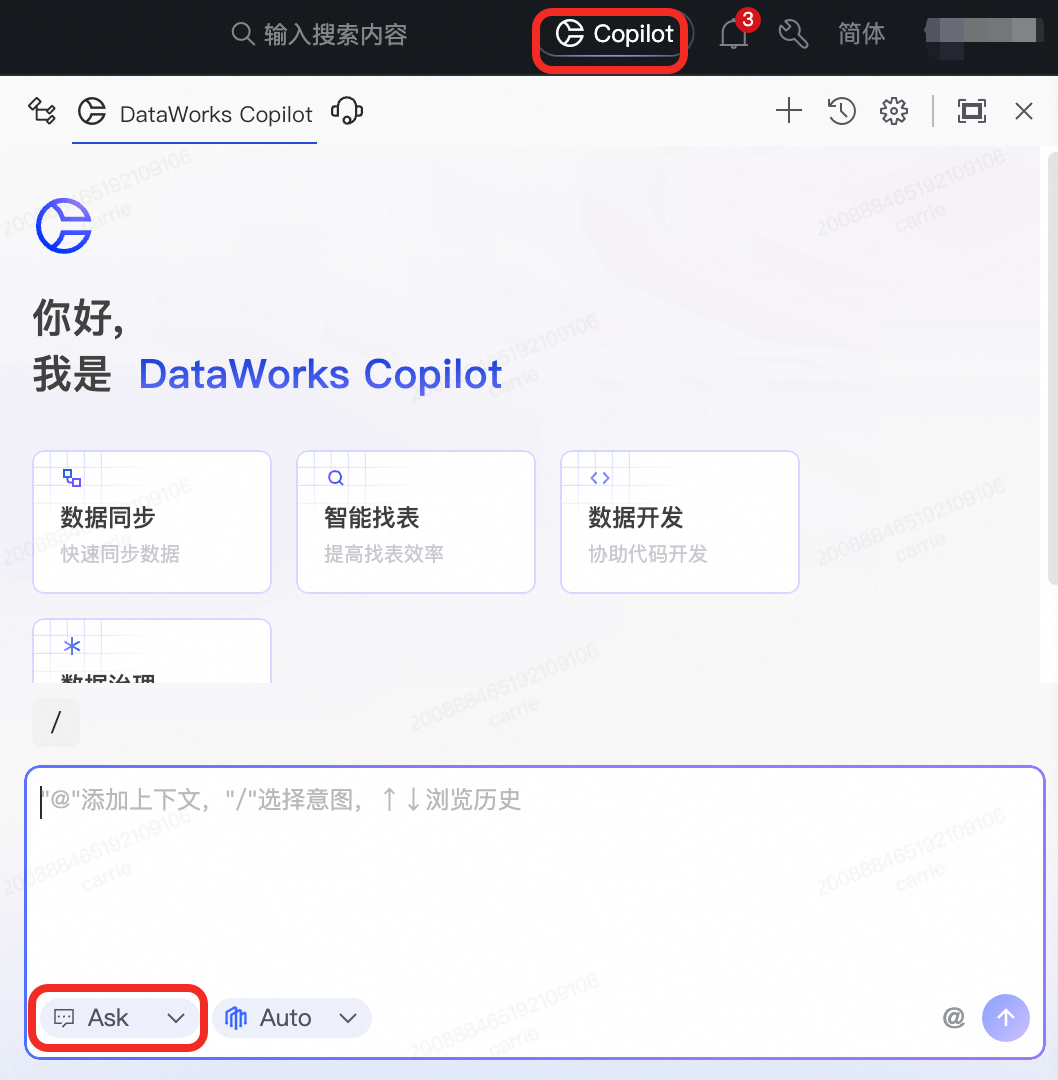Open the Ask mode dropdown
1058x1080 pixels.
(x=118, y=1017)
